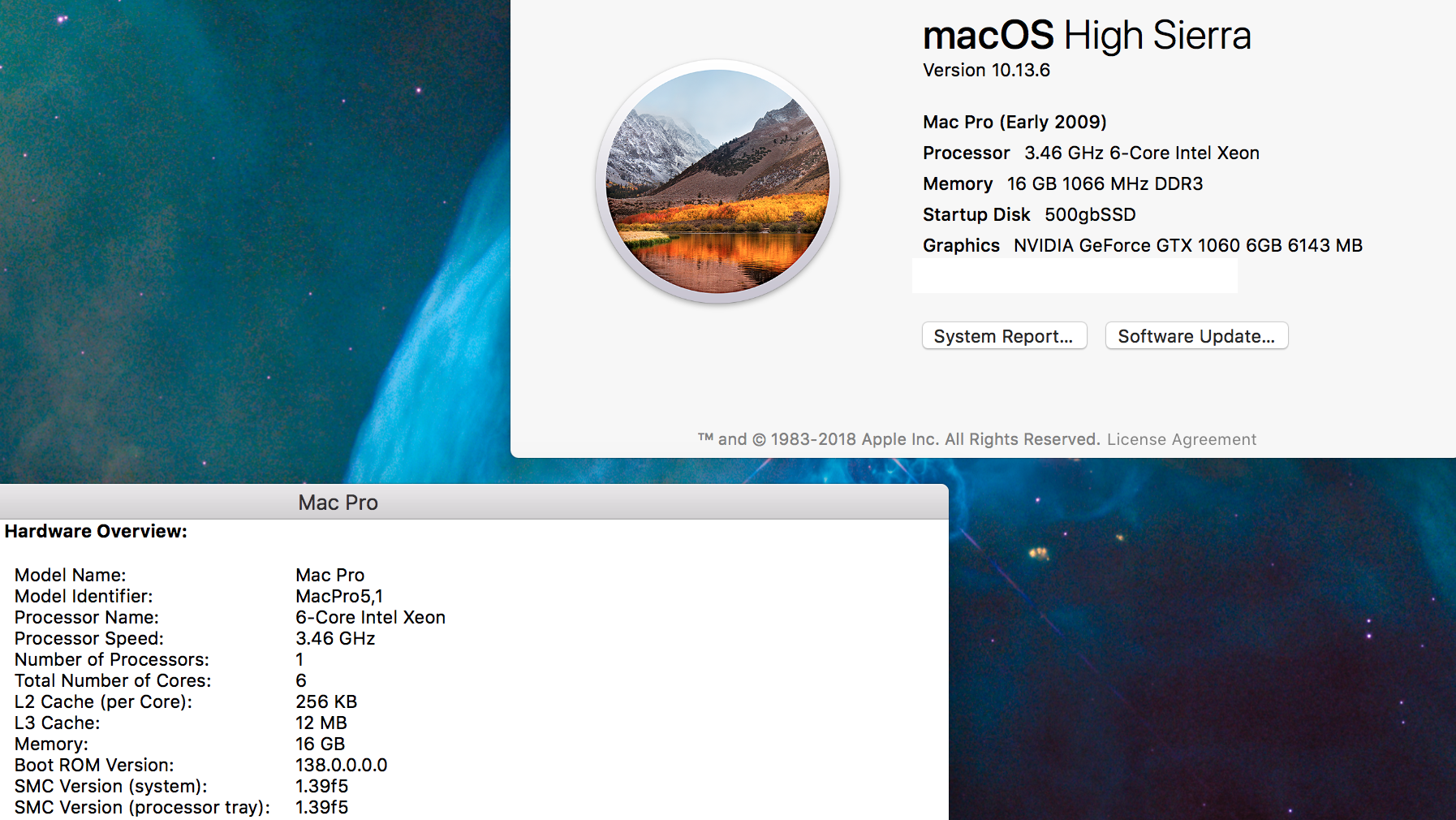Select the L2 Cache (per Core) label
This screenshot has width=1456, height=820.
pos(104,701)
